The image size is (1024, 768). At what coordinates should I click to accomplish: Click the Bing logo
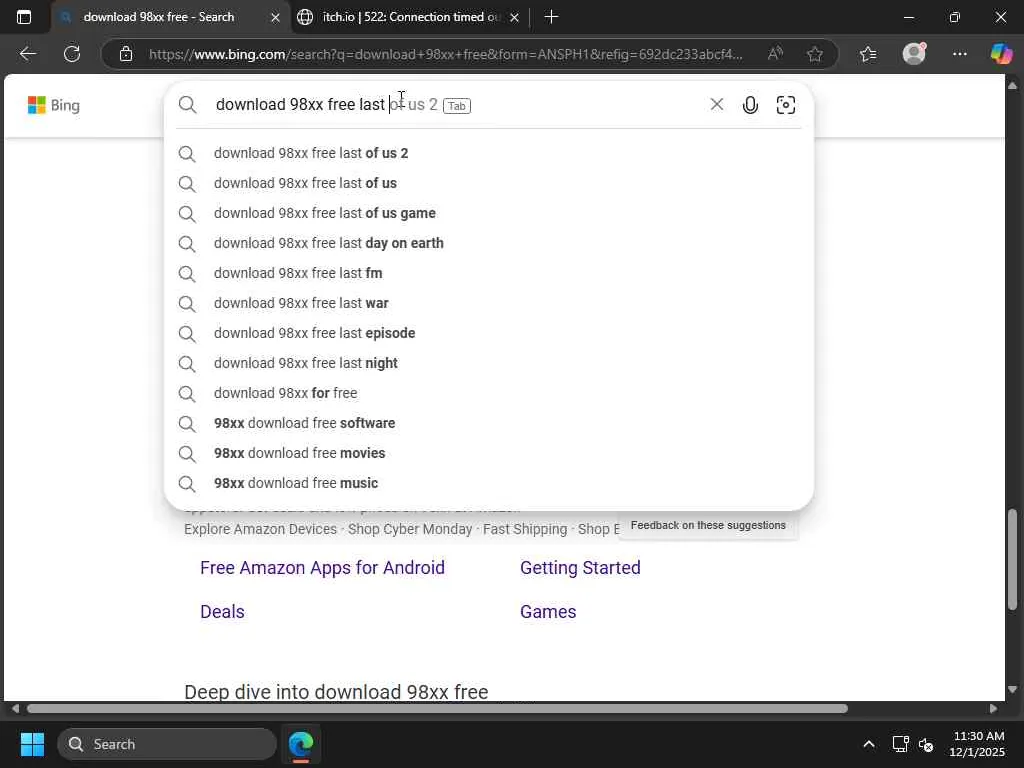(x=54, y=105)
